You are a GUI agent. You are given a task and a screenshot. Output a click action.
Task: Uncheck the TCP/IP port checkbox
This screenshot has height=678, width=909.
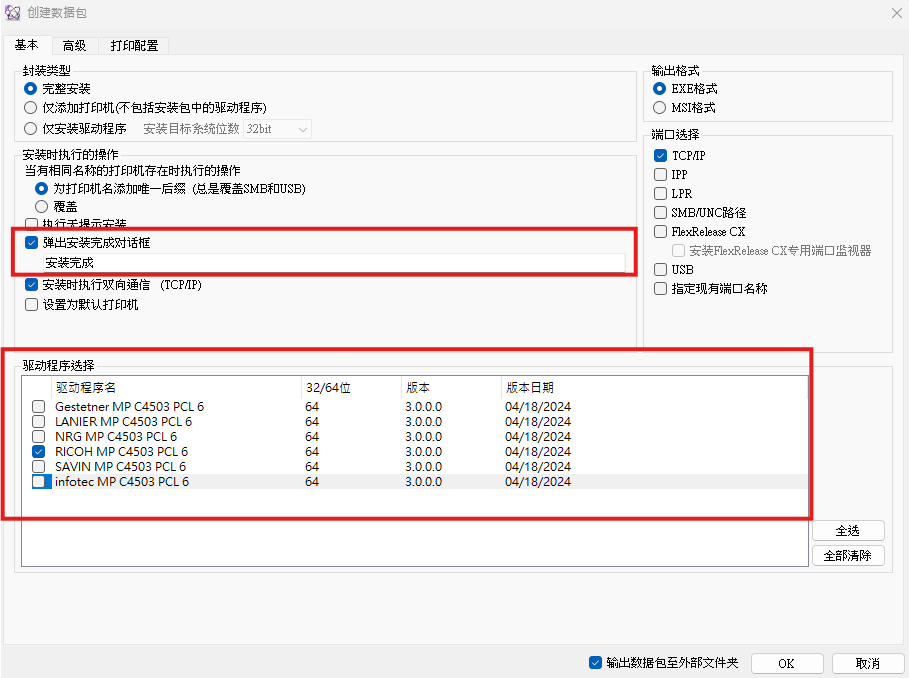coord(660,155)
